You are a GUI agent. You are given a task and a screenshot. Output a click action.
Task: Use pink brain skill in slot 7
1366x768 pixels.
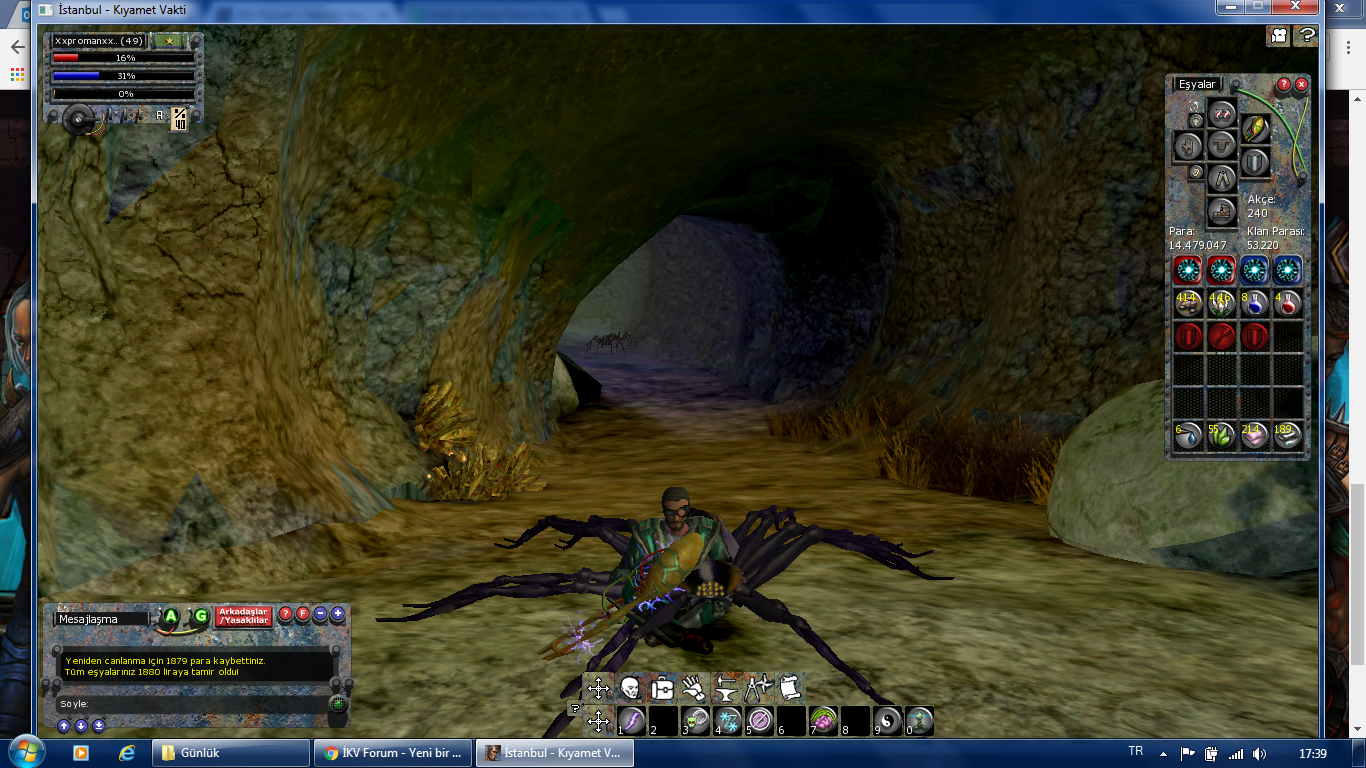824,721
